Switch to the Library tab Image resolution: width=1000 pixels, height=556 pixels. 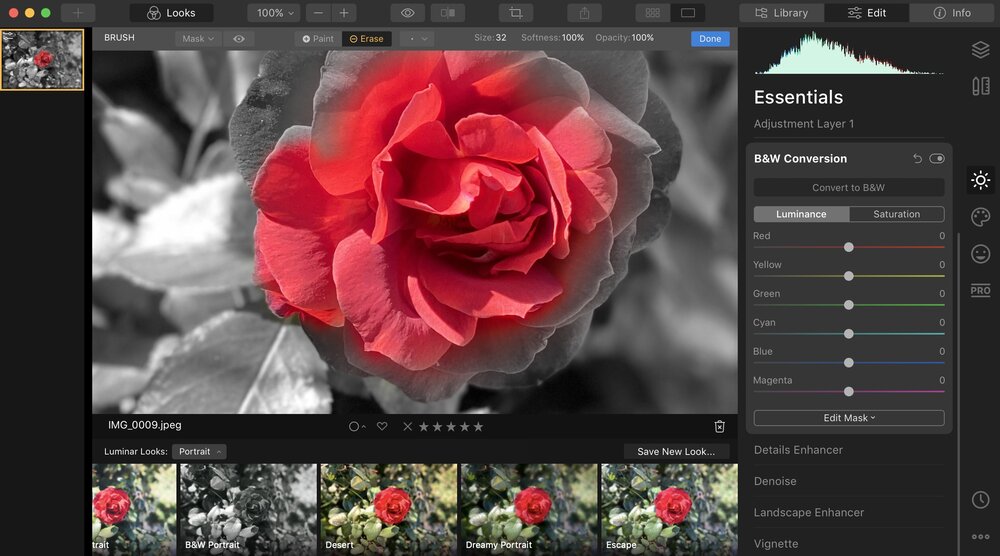(781, 13)
